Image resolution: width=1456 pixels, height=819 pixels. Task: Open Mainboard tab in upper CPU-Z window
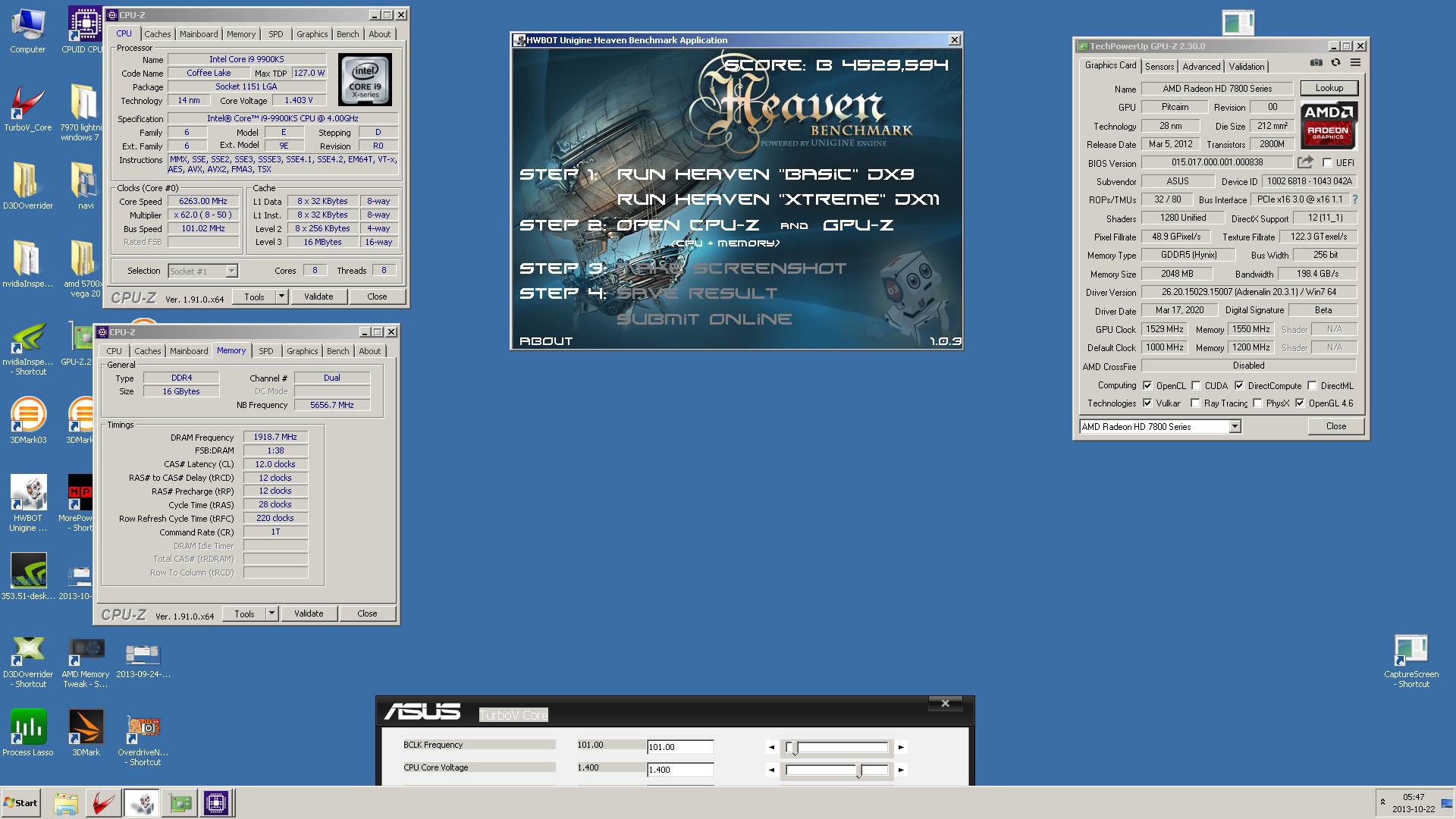pos(199,34)
